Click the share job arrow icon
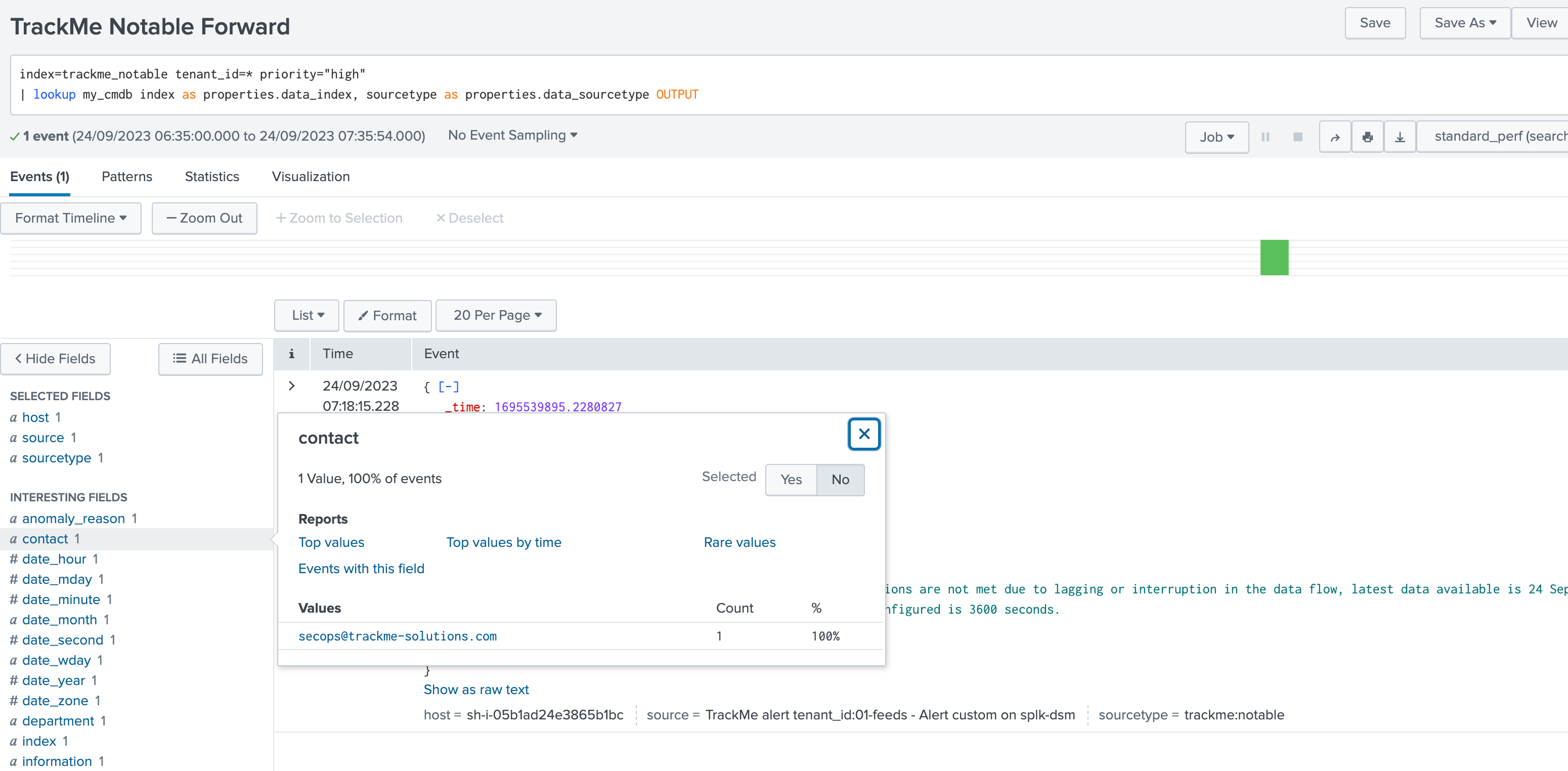The width and height of the screenshot is (1568, 771). click(x=1334, y=137)
